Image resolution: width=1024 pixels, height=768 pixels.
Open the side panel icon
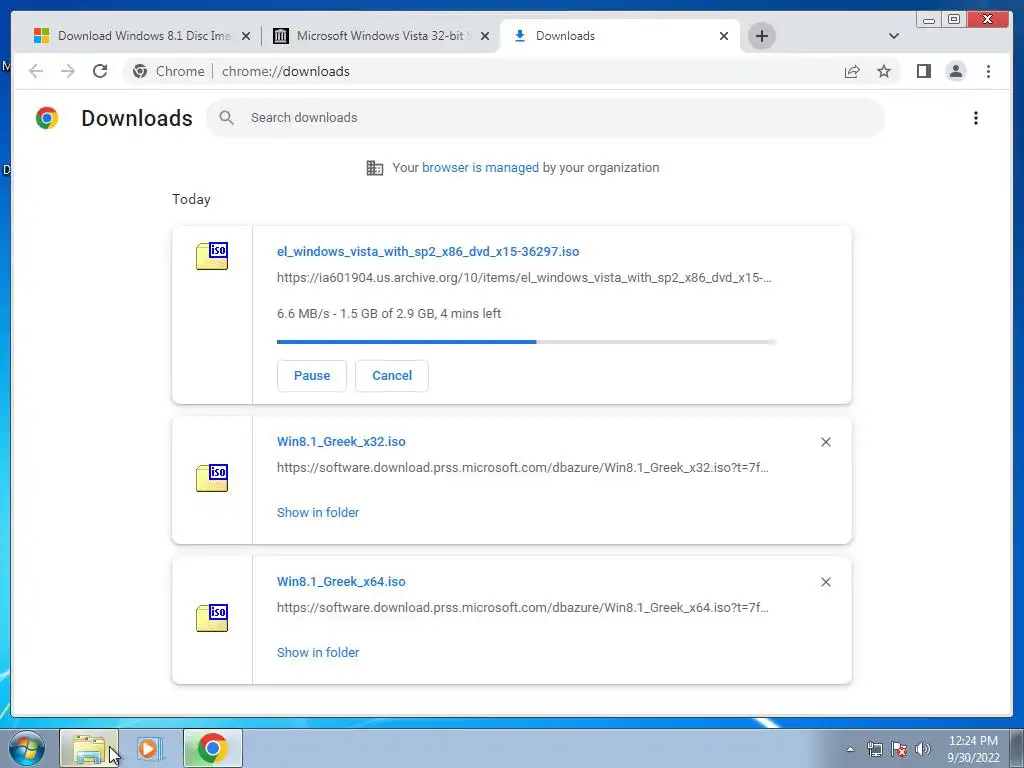(x=923, y=71)
